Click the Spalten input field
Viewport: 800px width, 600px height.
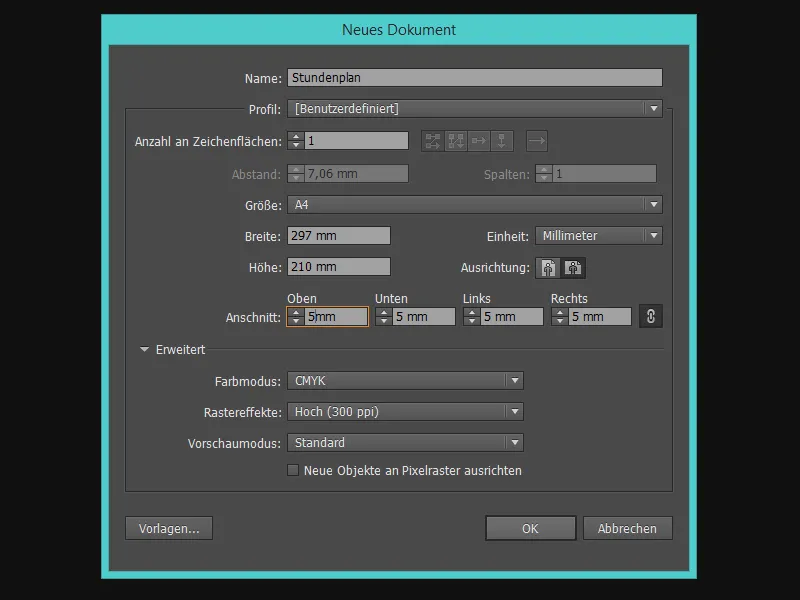pyautogui.click(x=605, y=173)
